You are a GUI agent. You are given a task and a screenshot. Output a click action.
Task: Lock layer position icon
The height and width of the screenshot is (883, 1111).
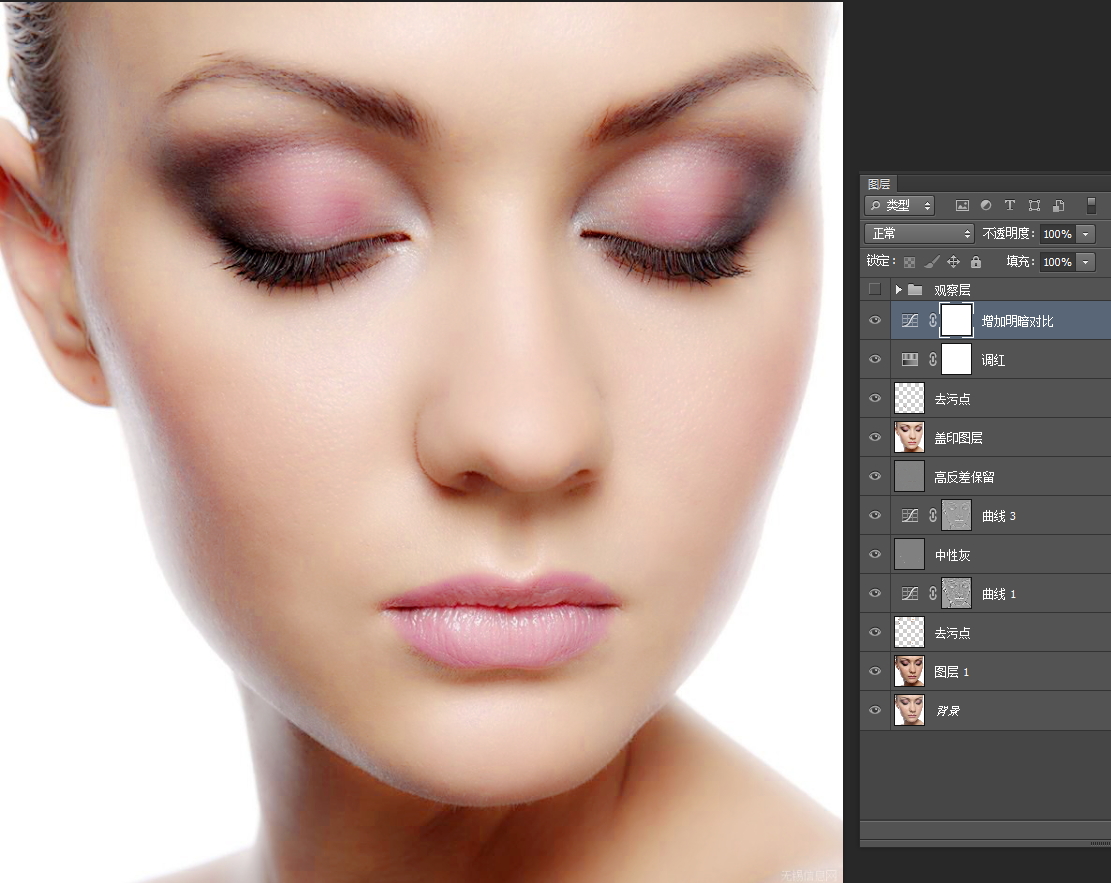coord(954,262)
